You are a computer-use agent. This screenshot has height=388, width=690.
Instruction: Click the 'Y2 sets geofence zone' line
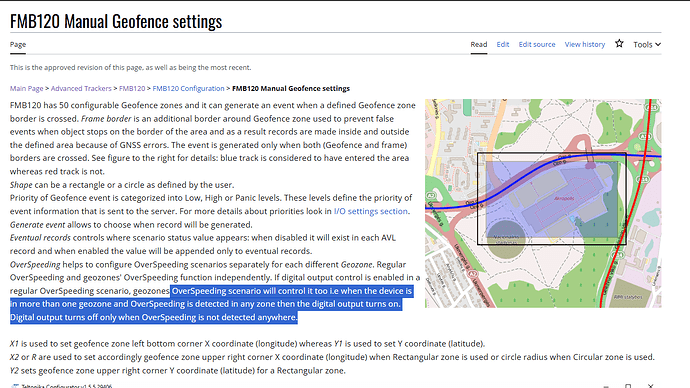[x=178, y=370]
